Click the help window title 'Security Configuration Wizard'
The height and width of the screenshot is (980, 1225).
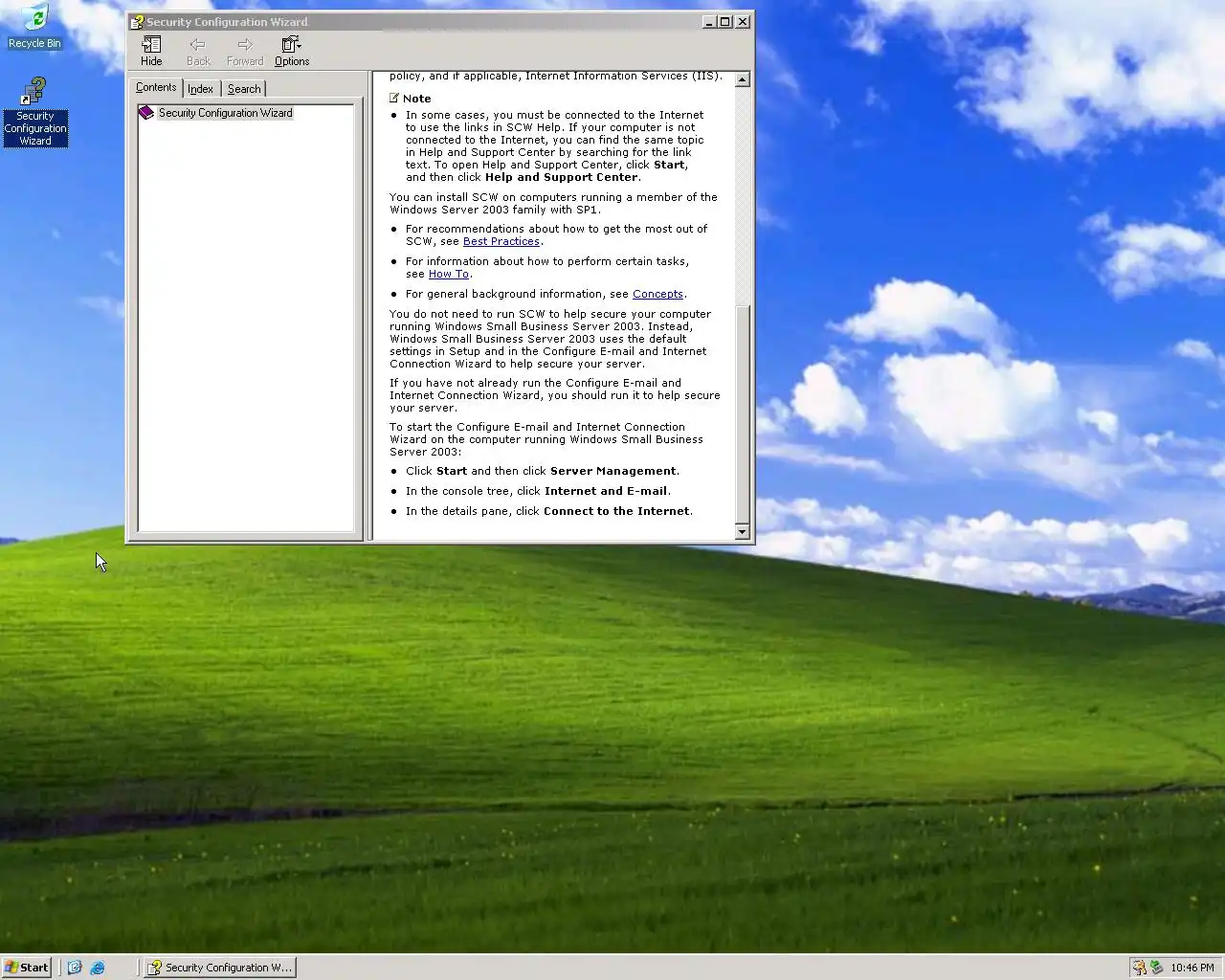pos(227,22)
